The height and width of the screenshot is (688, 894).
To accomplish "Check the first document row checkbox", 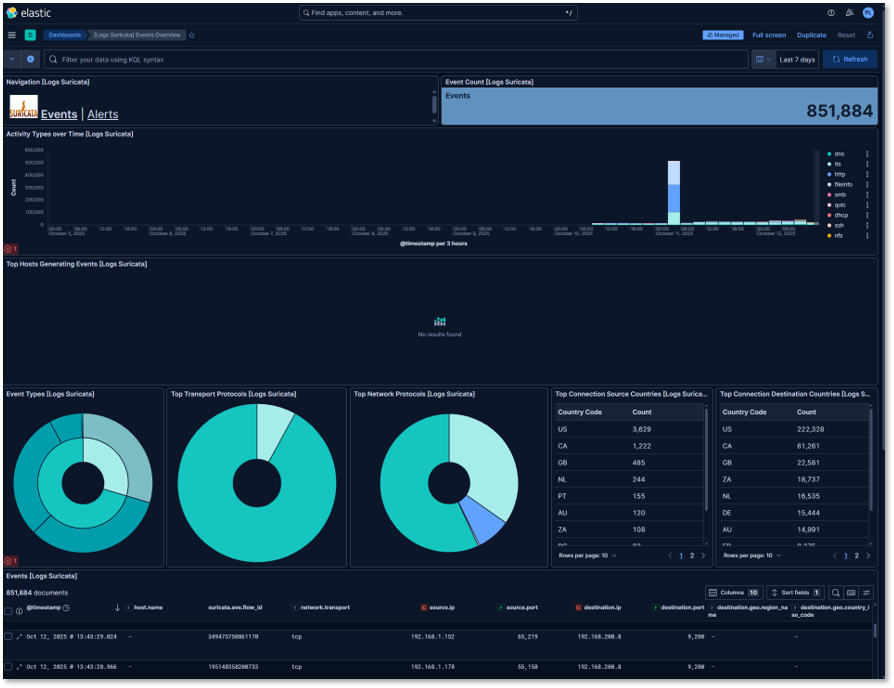I will coord(8,636).
